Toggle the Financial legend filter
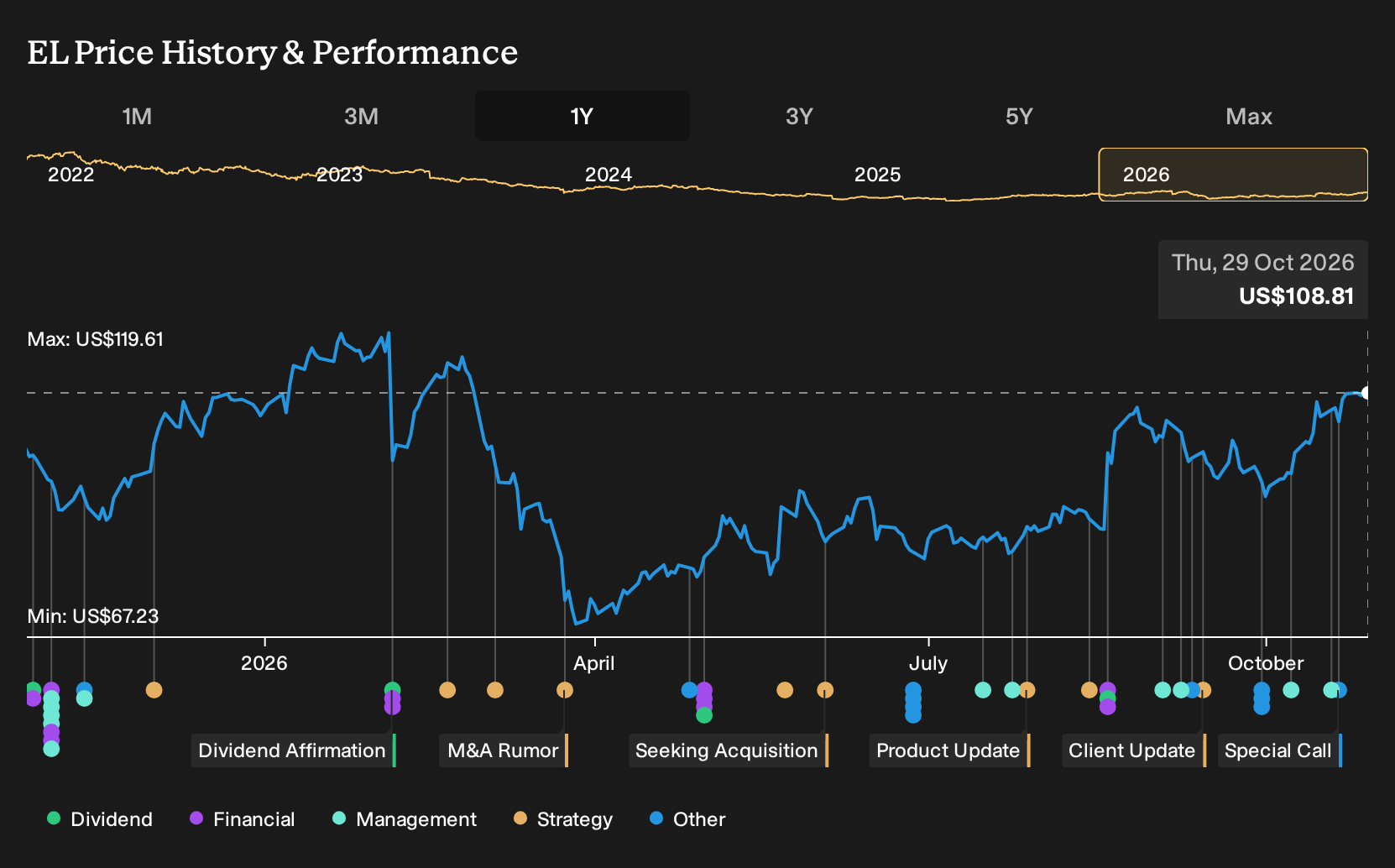The height and width of the screenshot is (868, 1395). (x=243, y=818)
